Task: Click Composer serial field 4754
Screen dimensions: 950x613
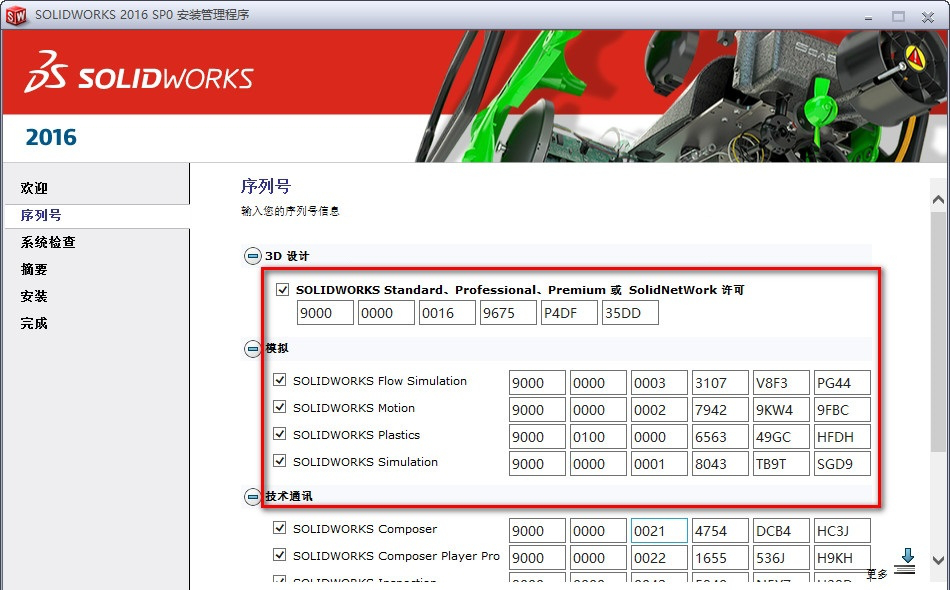Action: point(720,531)
